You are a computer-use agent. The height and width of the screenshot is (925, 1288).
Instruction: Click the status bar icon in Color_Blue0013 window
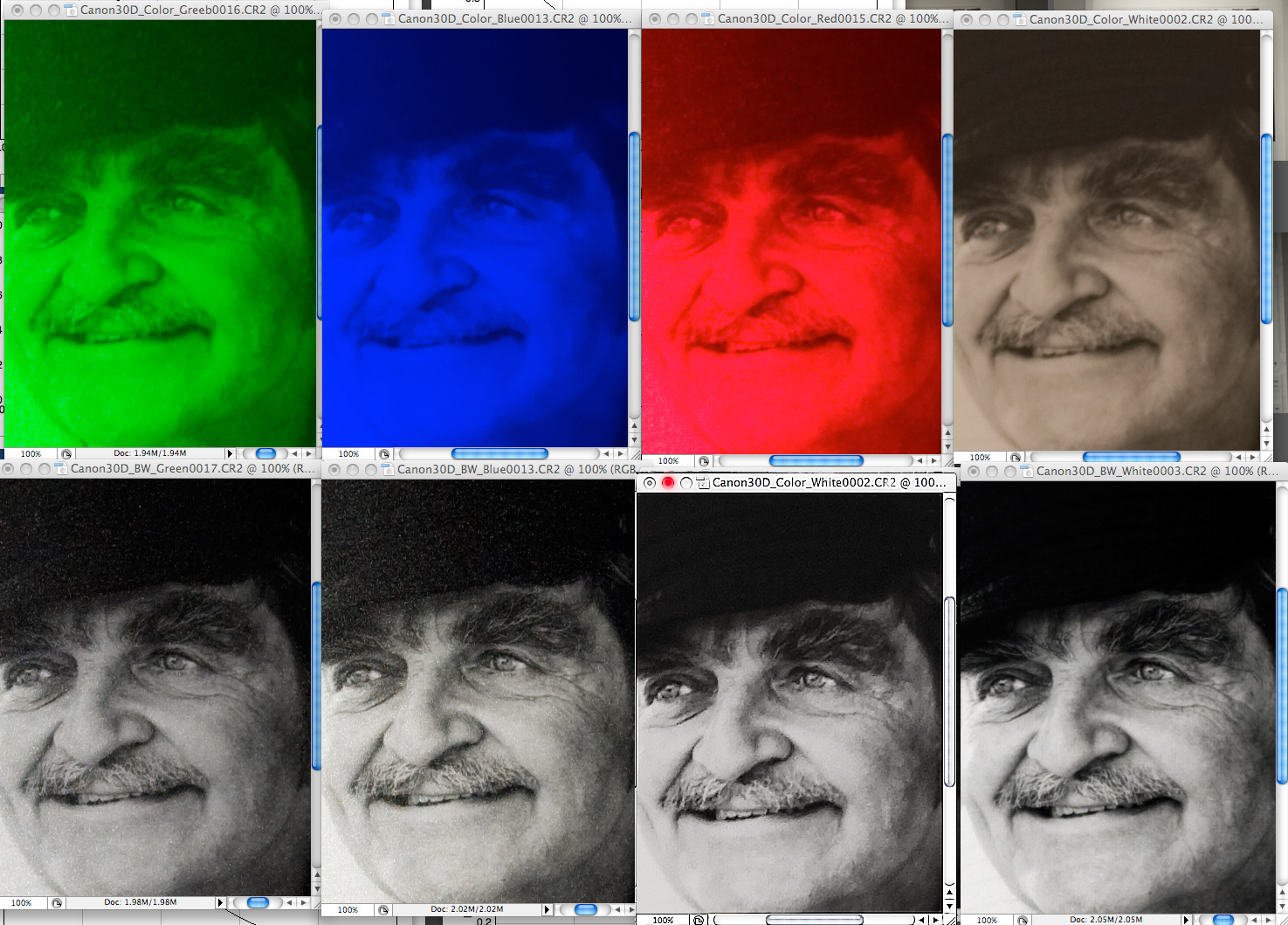click(x=384, y=454)
